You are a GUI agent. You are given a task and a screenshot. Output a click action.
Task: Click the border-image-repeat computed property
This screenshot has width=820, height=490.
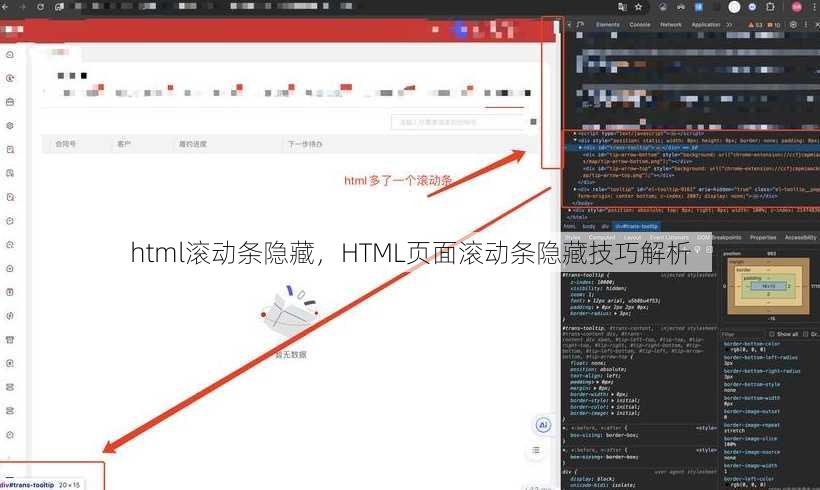[x=751, y=425]
